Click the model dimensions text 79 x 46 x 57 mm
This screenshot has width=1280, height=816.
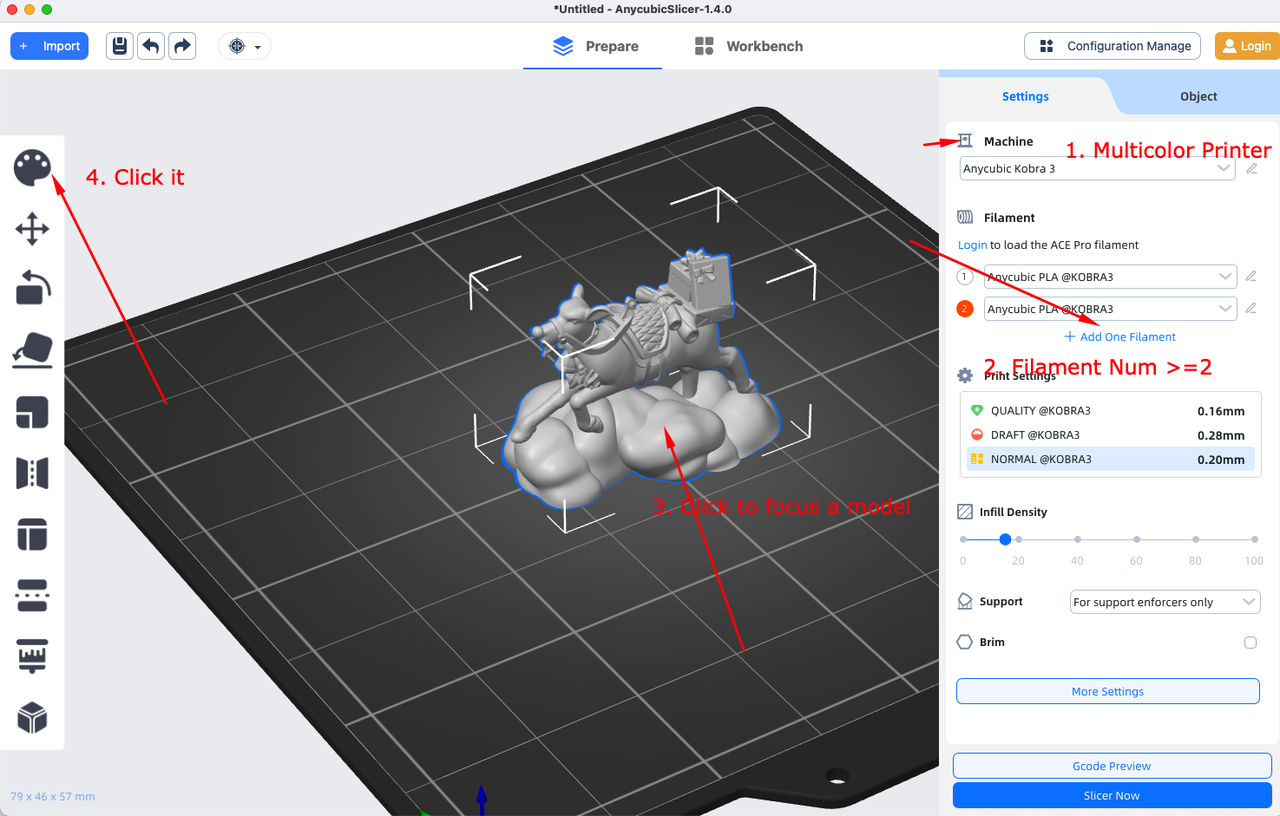coord(53,797)
